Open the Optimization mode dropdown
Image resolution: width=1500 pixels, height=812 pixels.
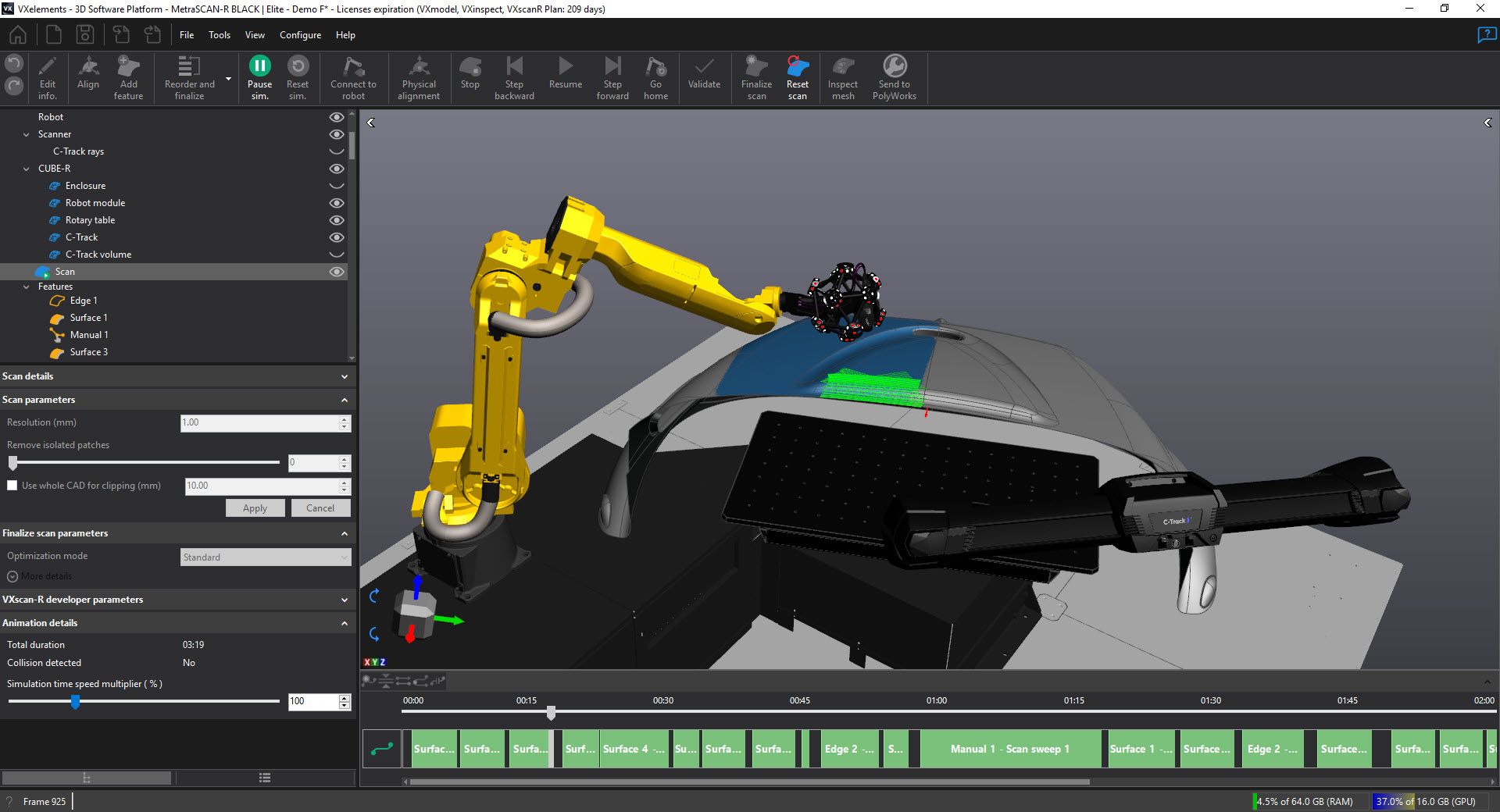click(266, 557)
